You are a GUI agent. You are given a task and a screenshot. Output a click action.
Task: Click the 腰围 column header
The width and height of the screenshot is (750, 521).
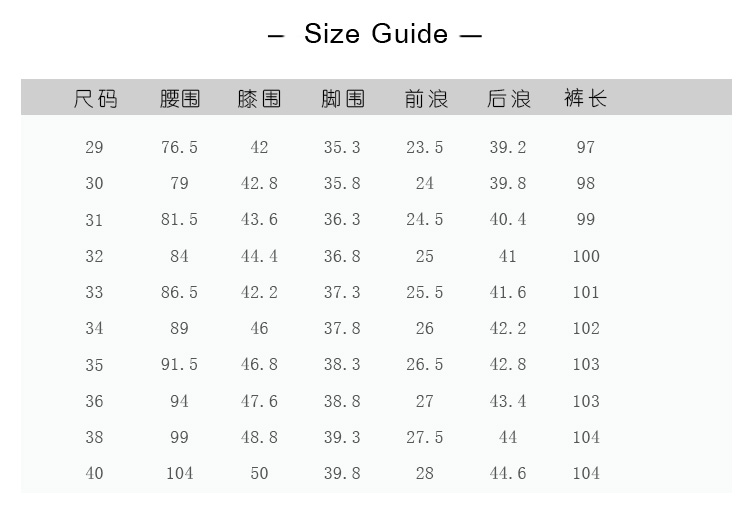180,99
